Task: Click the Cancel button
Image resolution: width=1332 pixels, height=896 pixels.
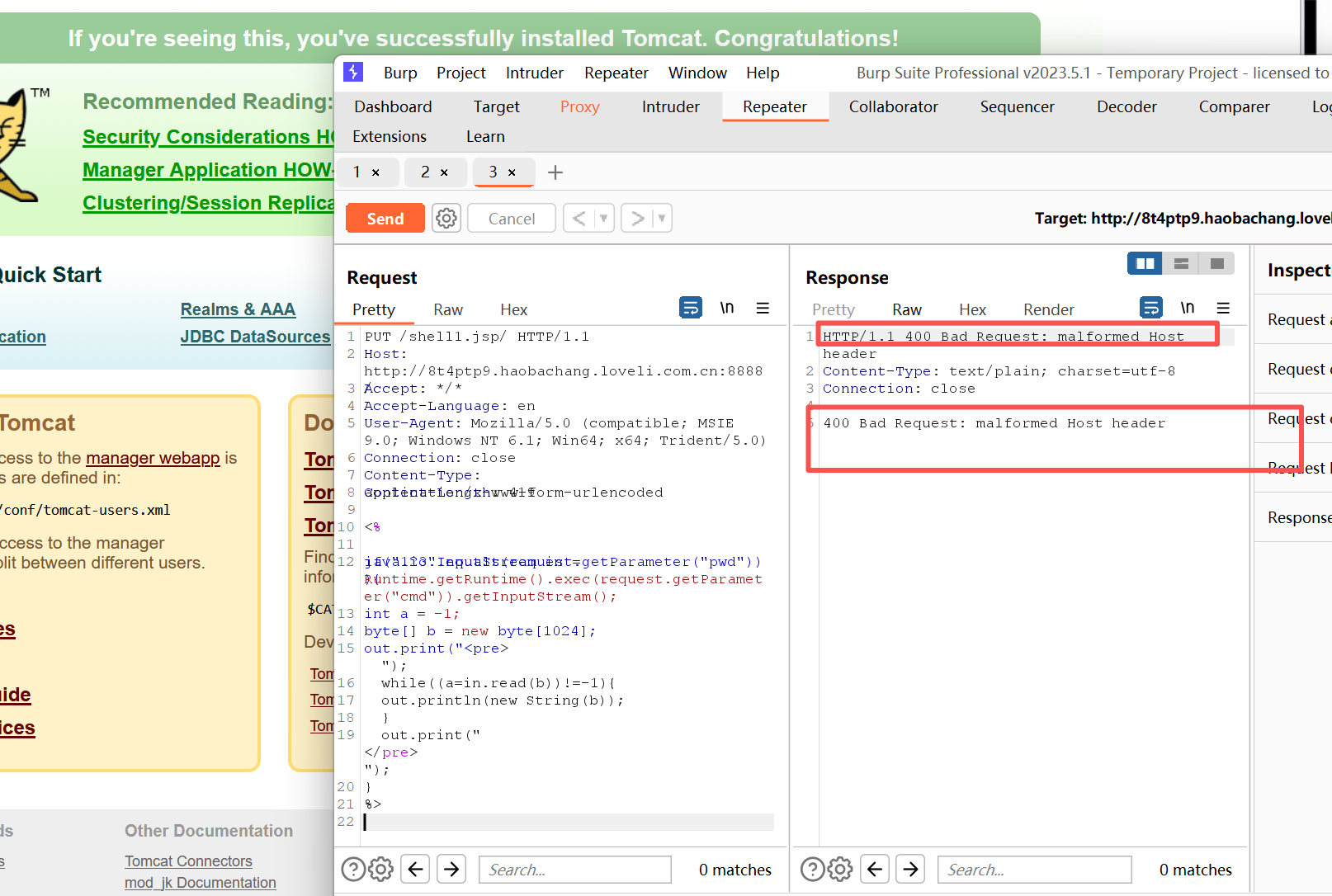Action: [512, 219]
